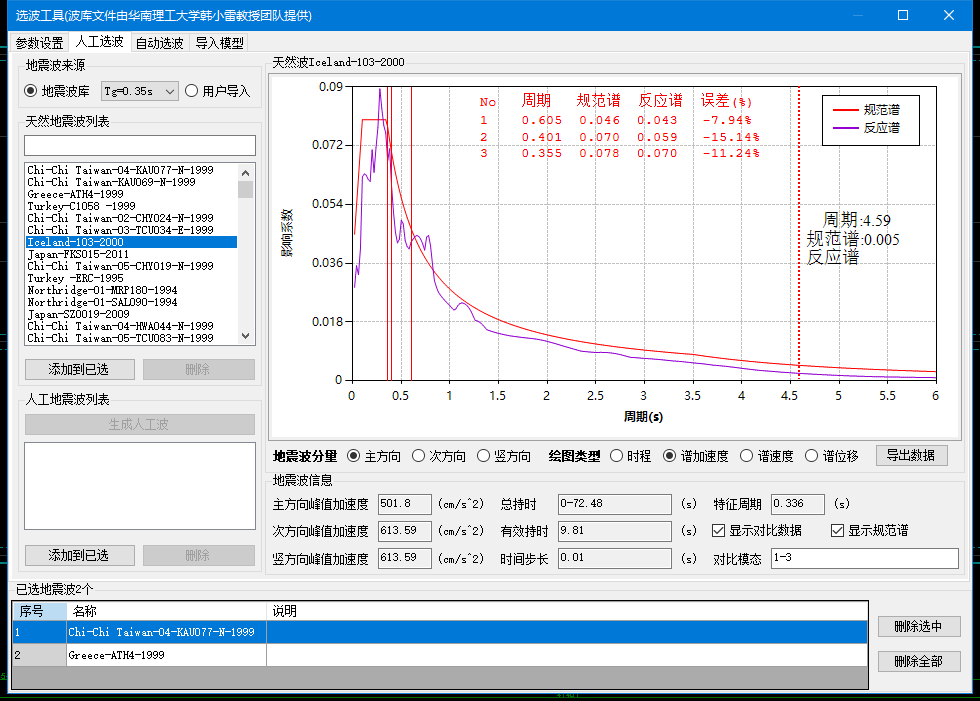Screen dimensions: 980x701
Task: Click the 添加到已选 button under natural waves
Action: 78,369
